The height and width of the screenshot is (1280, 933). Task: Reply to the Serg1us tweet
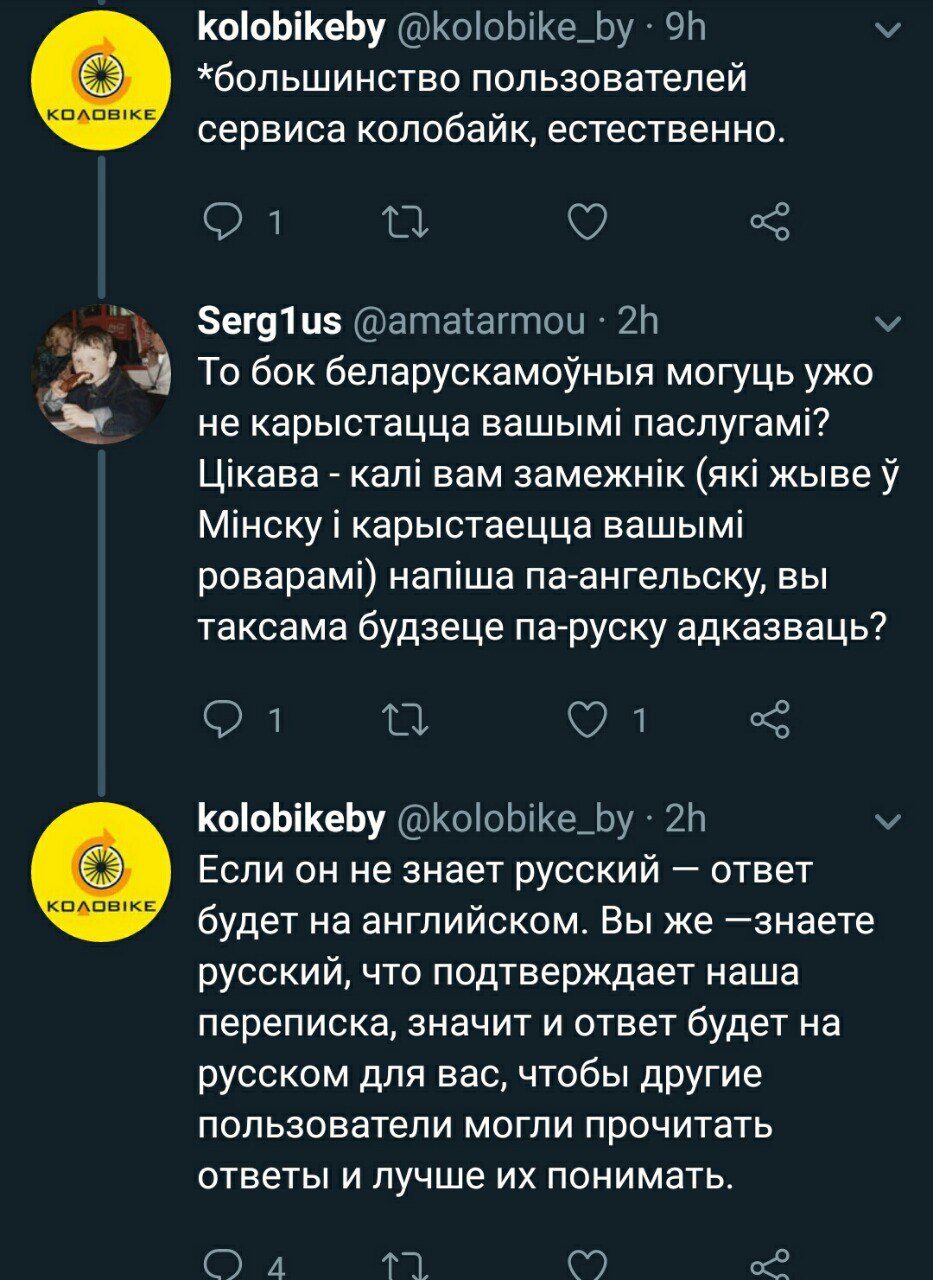click(x=220, y=720)
